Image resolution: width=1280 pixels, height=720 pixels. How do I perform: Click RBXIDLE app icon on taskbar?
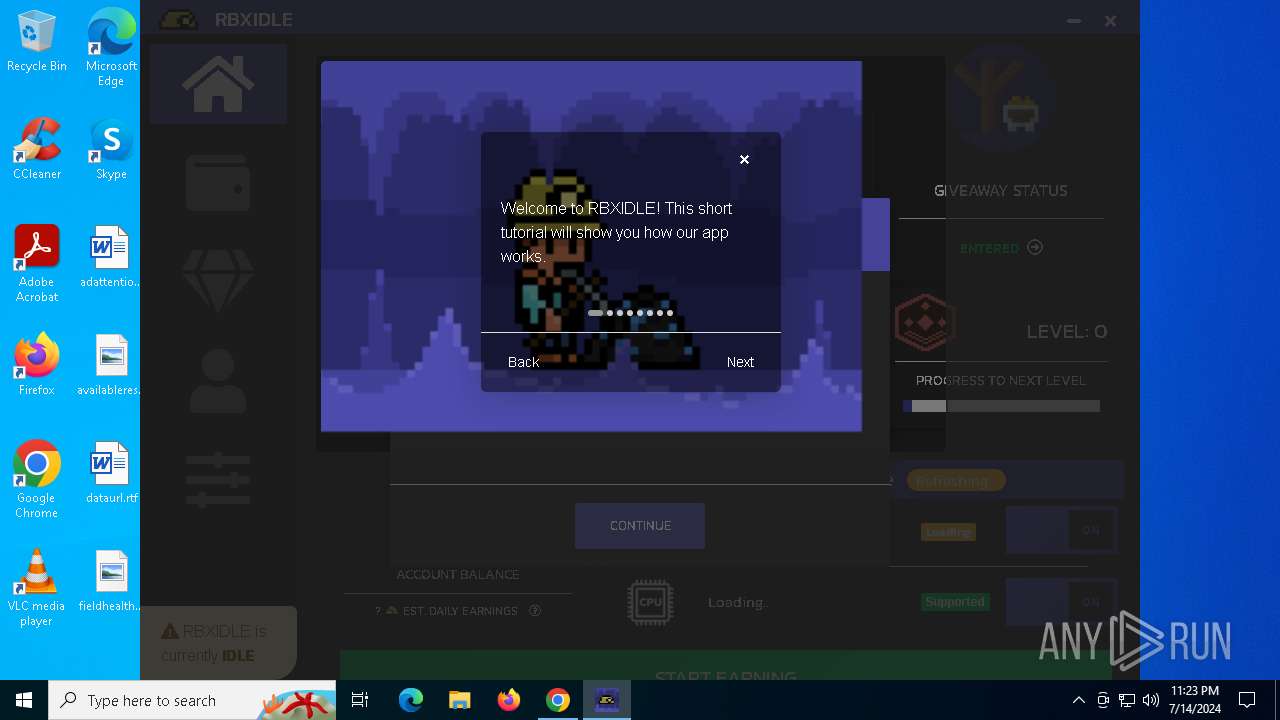tap(607, 700)
